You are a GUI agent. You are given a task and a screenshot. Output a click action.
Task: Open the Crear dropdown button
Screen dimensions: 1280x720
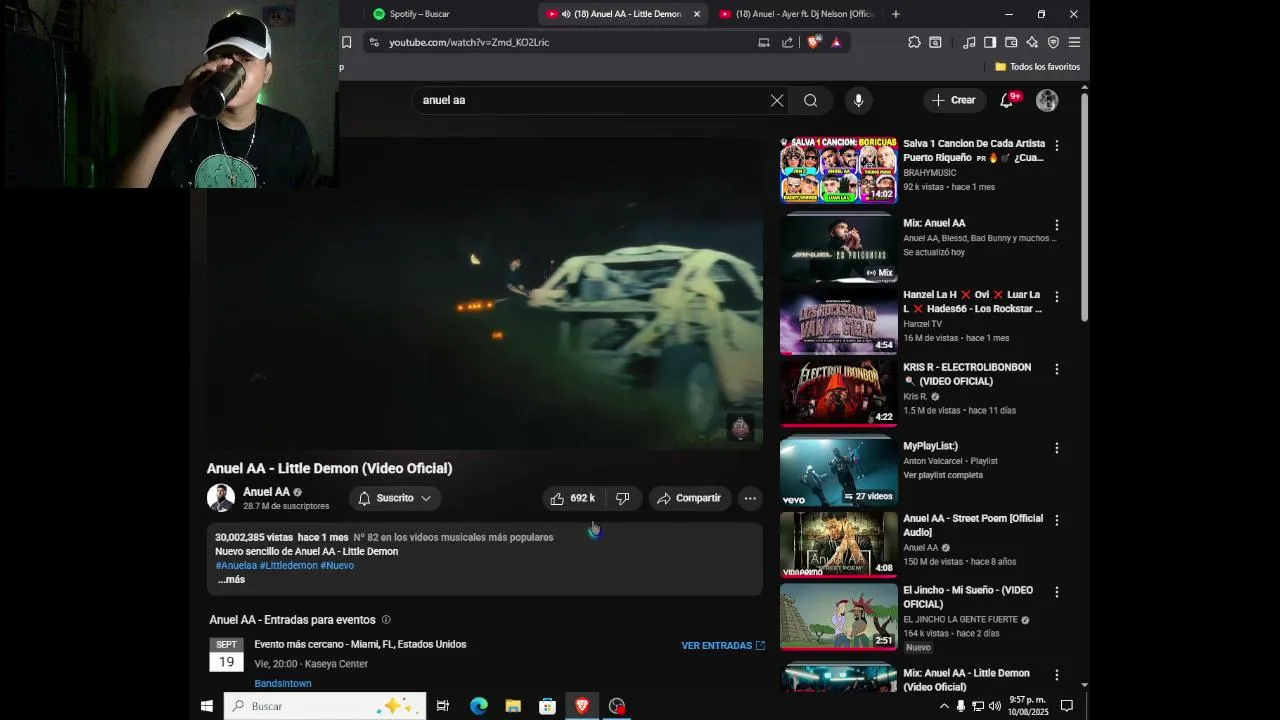[954, 100]
